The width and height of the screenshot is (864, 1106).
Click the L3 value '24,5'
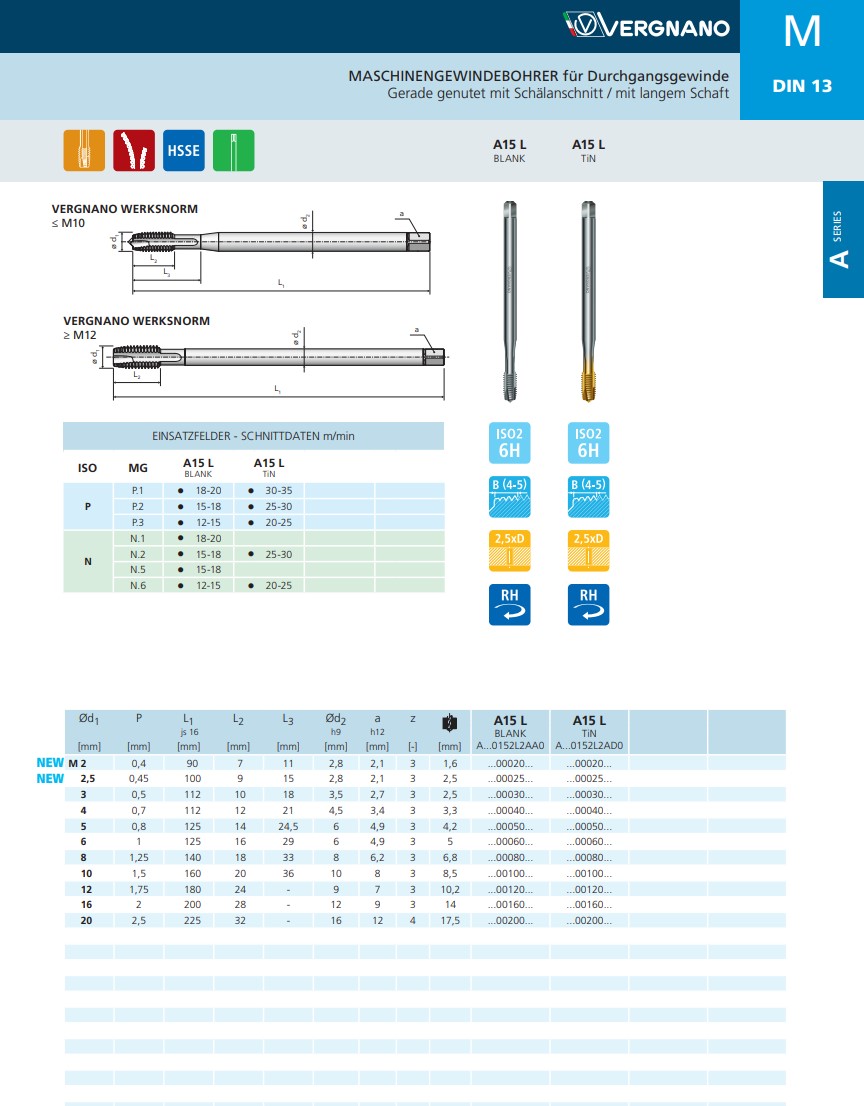click(288, 827)
